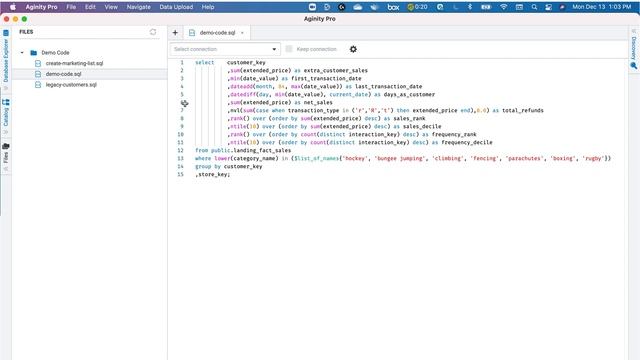
Task: Click 'store_key;' on line 15
Action: point(214,174)
